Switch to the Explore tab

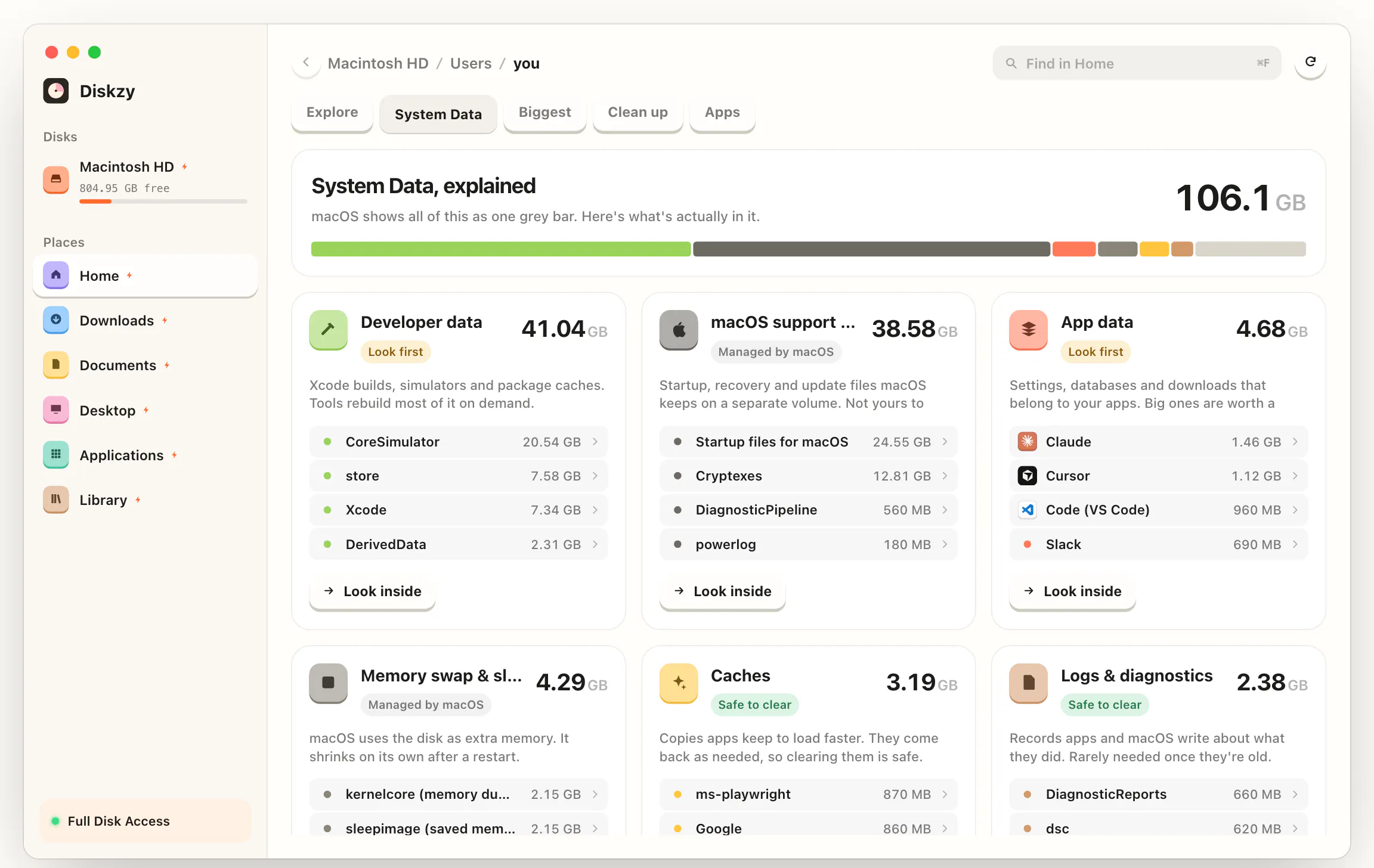tap(332, 113)
